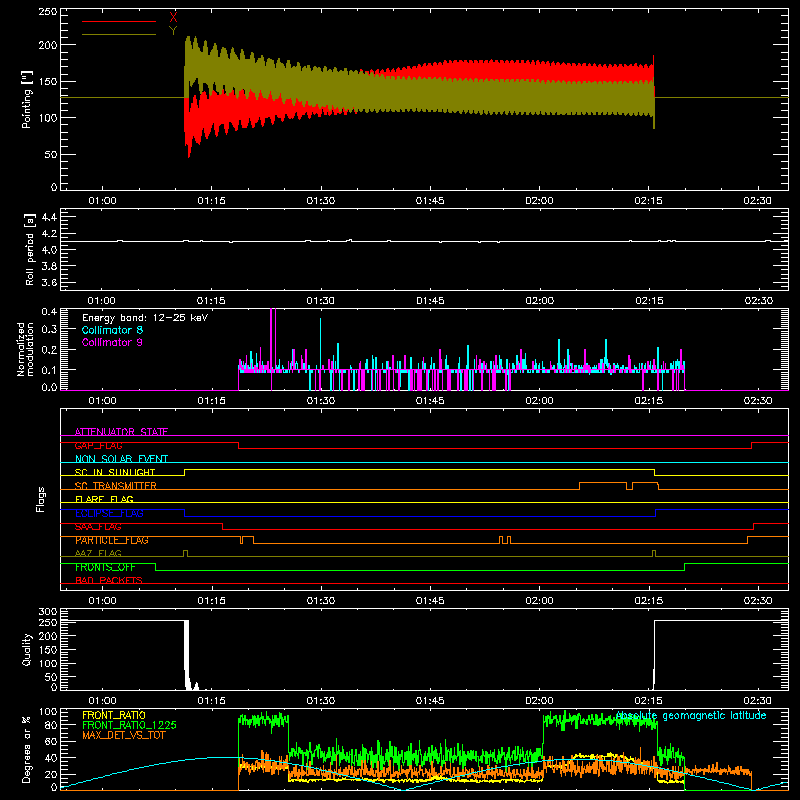Select the GAP_FLAG label
800x800 pixels.
(98, 445)
